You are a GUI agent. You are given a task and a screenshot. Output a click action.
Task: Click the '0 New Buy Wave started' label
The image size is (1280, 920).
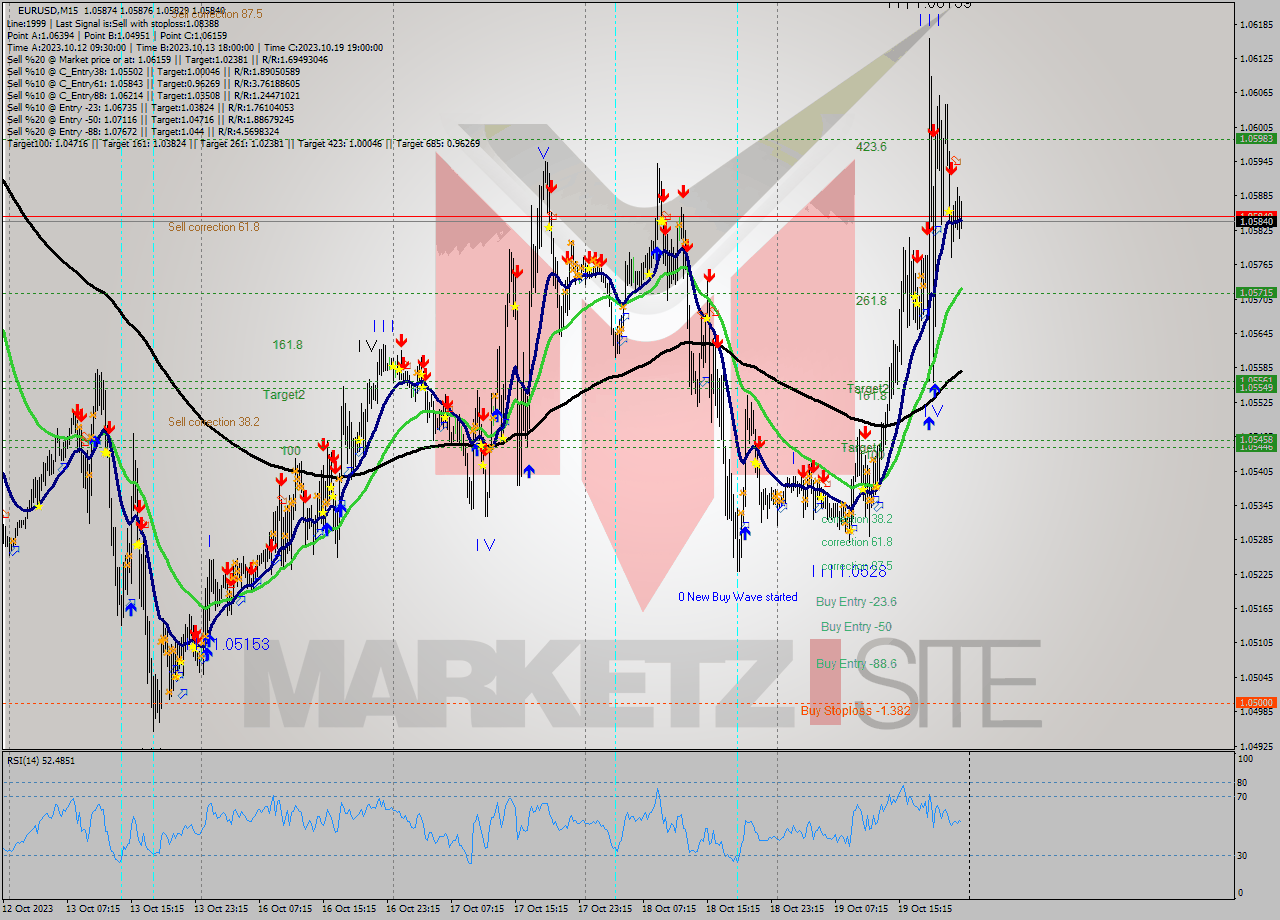tap(738, 597)
